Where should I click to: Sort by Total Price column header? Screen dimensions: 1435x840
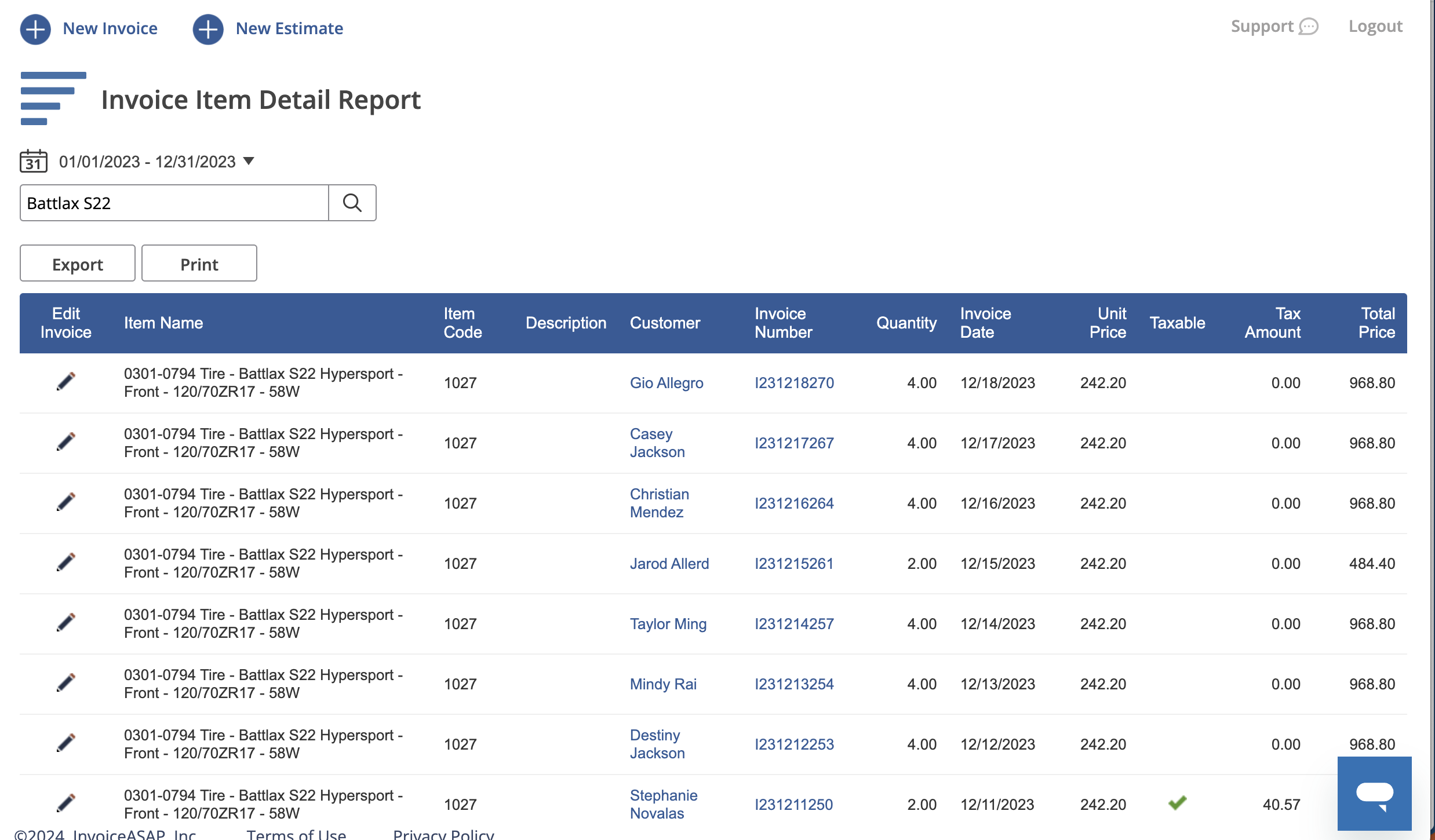tap(1376, 323)
